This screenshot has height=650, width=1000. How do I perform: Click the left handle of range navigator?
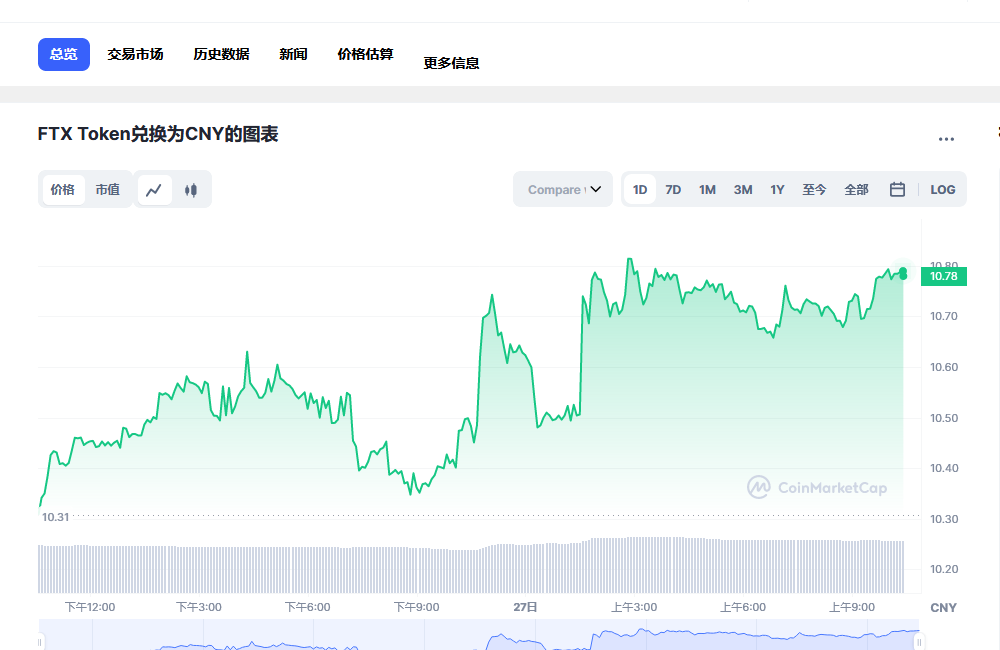[40, 641]
